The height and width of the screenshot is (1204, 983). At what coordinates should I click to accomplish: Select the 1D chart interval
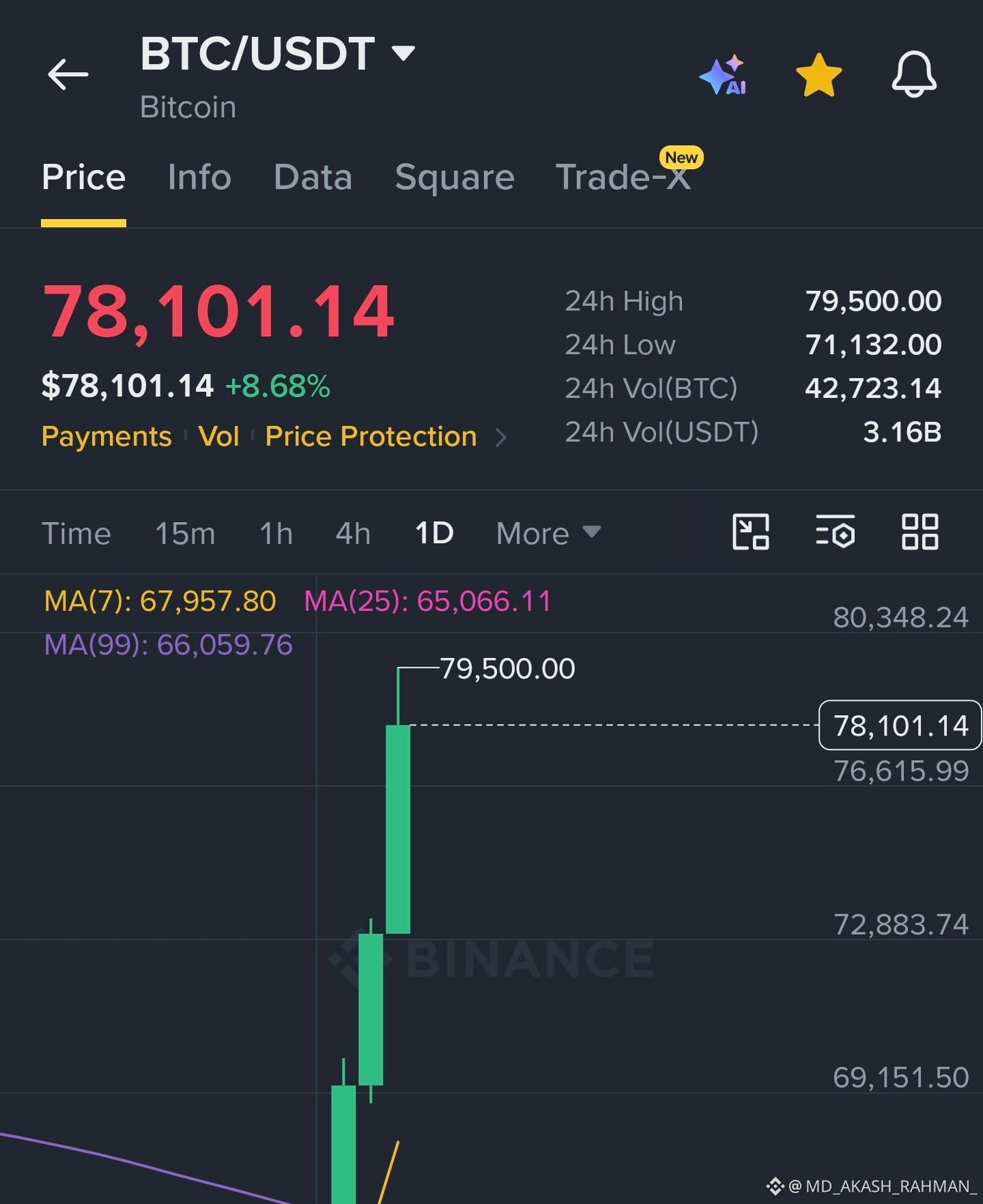434,533
